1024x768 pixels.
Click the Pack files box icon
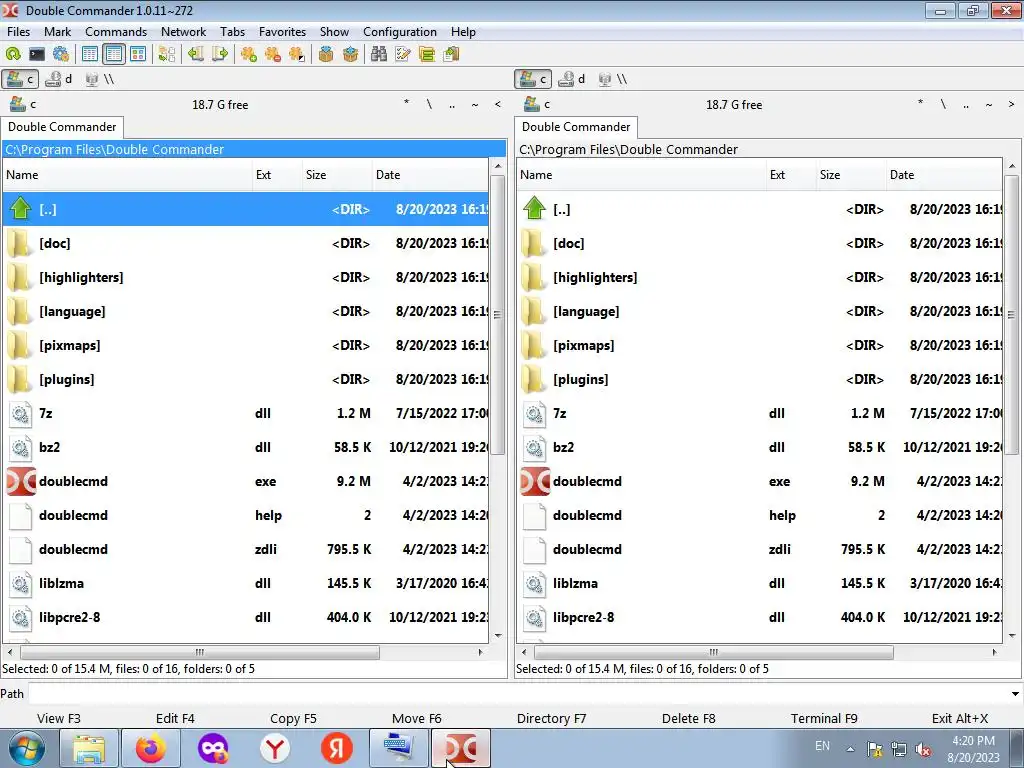click(x=326, y=54)
